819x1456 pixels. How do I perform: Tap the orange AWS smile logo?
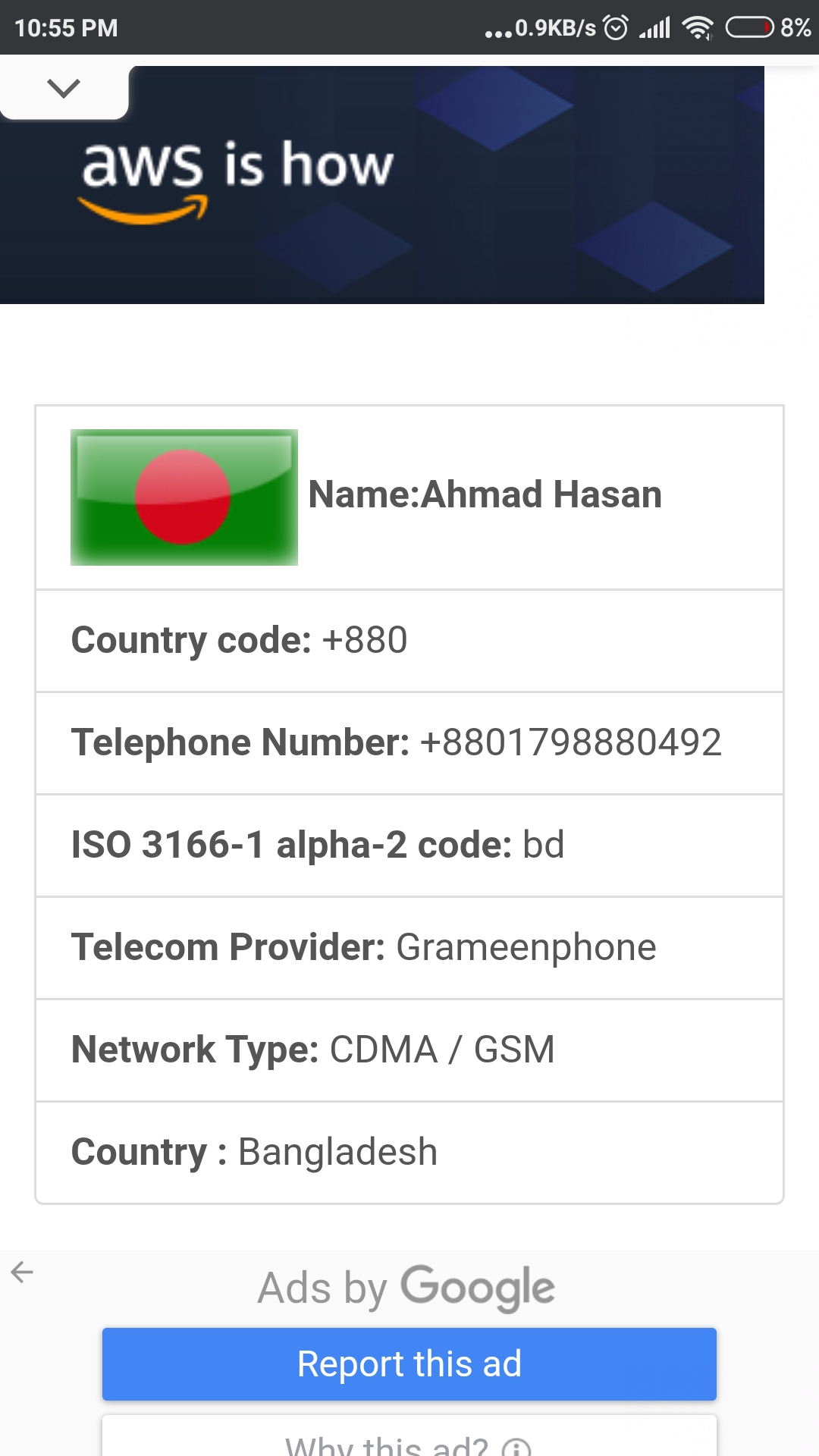click(x=143, y=209)
